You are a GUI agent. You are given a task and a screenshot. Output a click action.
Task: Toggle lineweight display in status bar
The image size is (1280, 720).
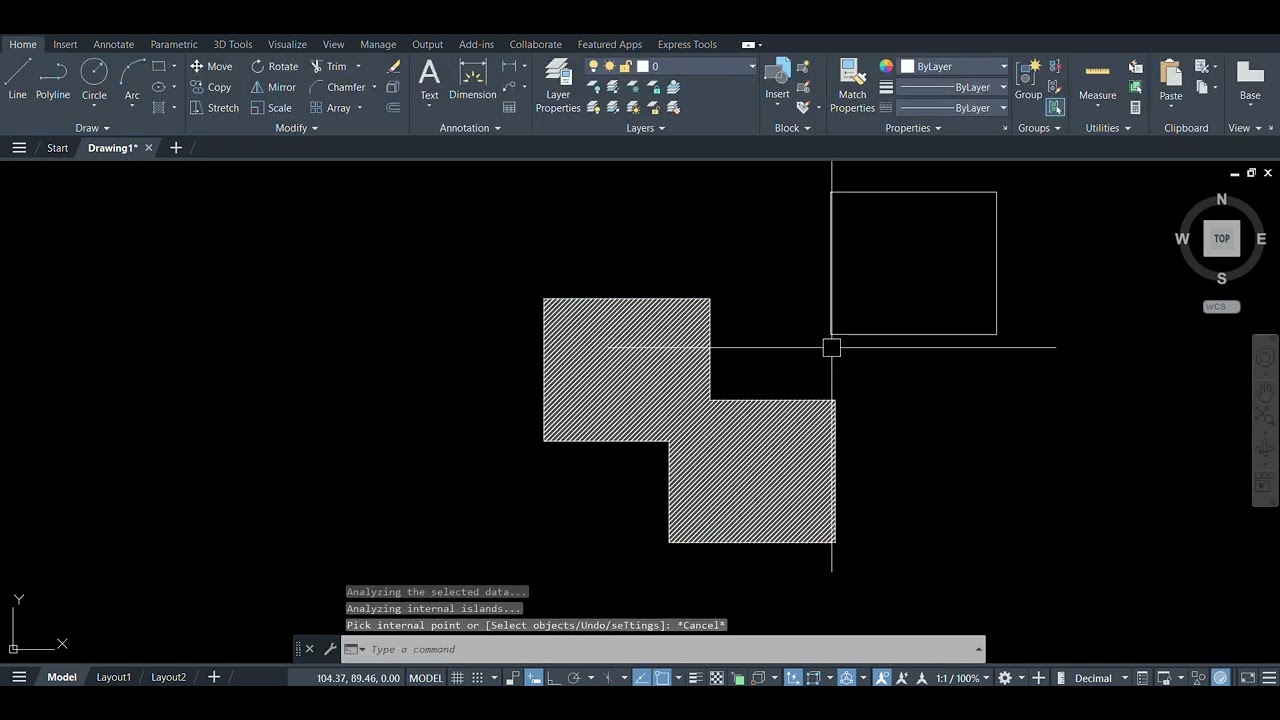tap(696, 678)
